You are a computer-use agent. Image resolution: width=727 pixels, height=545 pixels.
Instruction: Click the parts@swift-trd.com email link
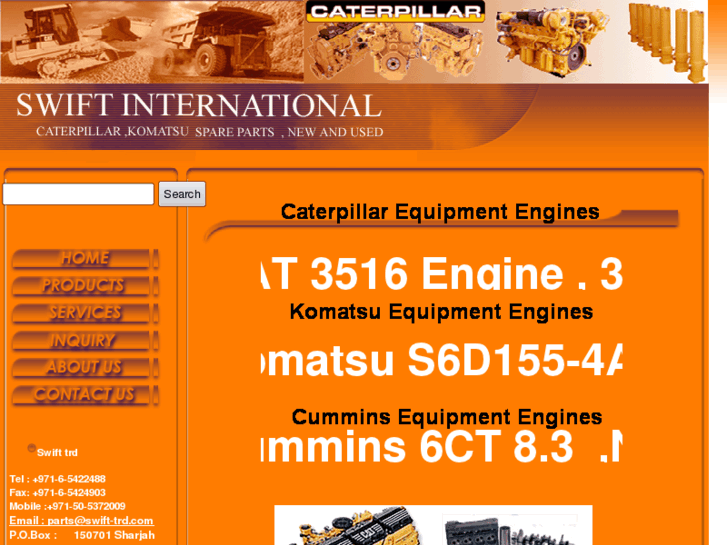tap(100, 520)
